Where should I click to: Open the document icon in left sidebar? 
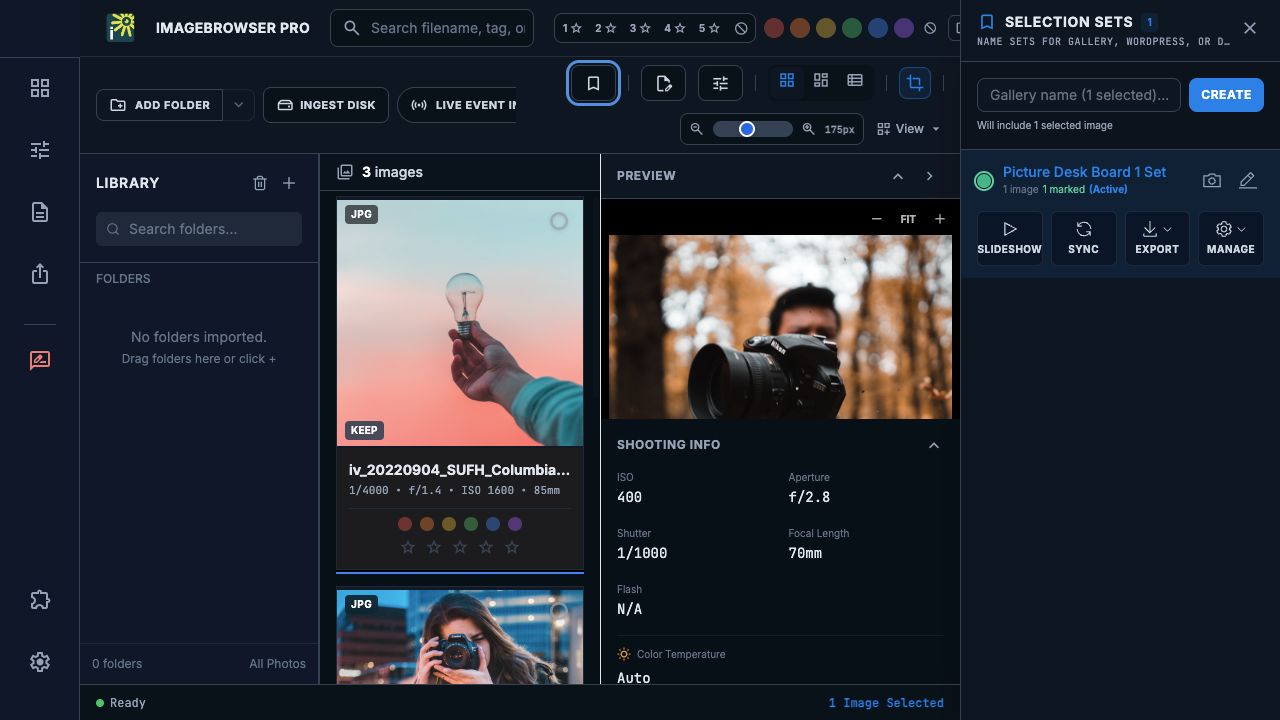(x=40, y=212)
